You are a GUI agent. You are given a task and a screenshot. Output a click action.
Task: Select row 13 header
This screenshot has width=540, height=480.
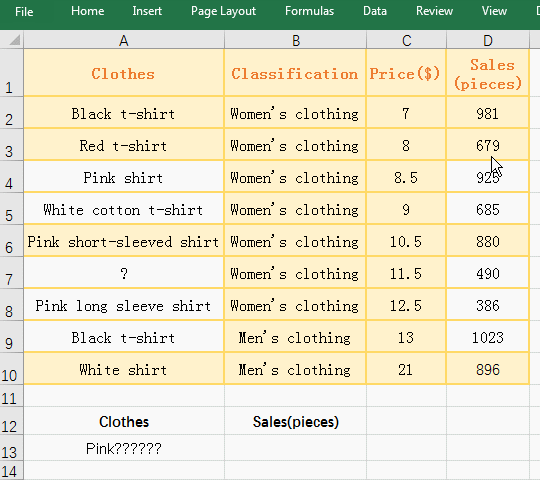point(11,448)
